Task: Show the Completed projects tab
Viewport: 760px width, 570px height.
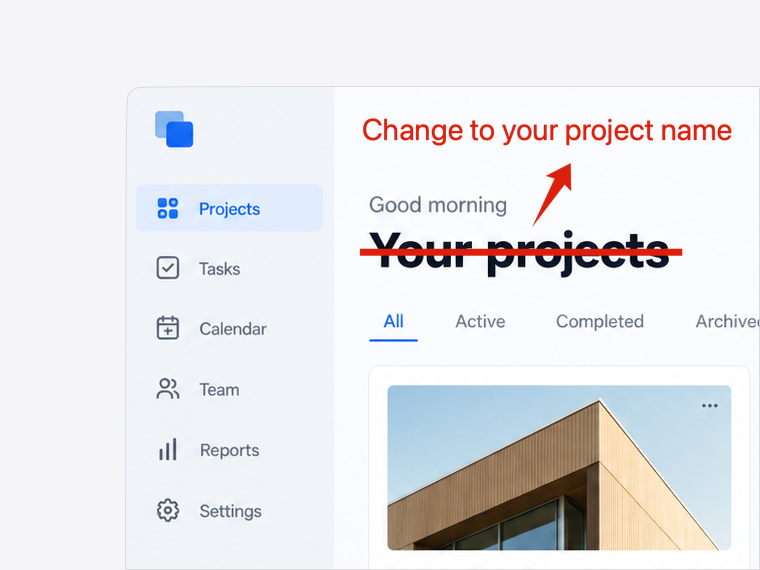Action: point(600,321)
